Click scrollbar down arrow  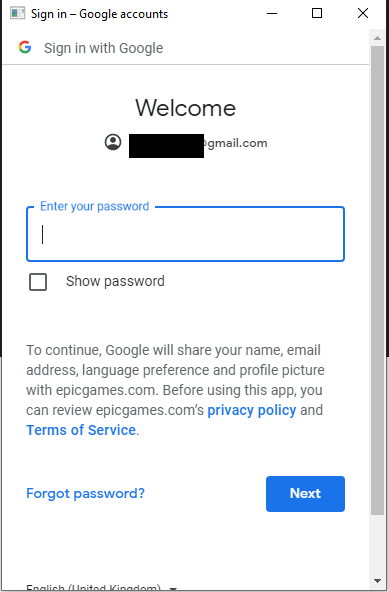pos(377,581)
